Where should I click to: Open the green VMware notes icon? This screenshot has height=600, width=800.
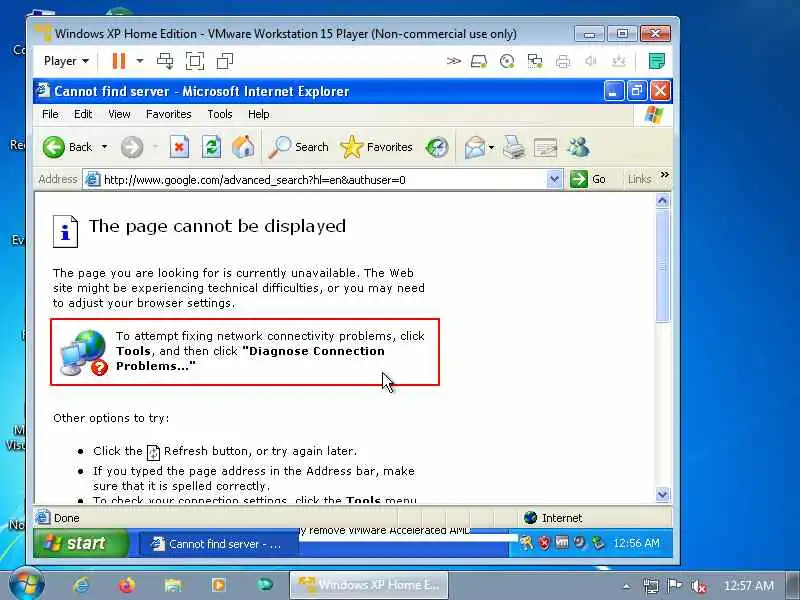click(x=657, y=61)
